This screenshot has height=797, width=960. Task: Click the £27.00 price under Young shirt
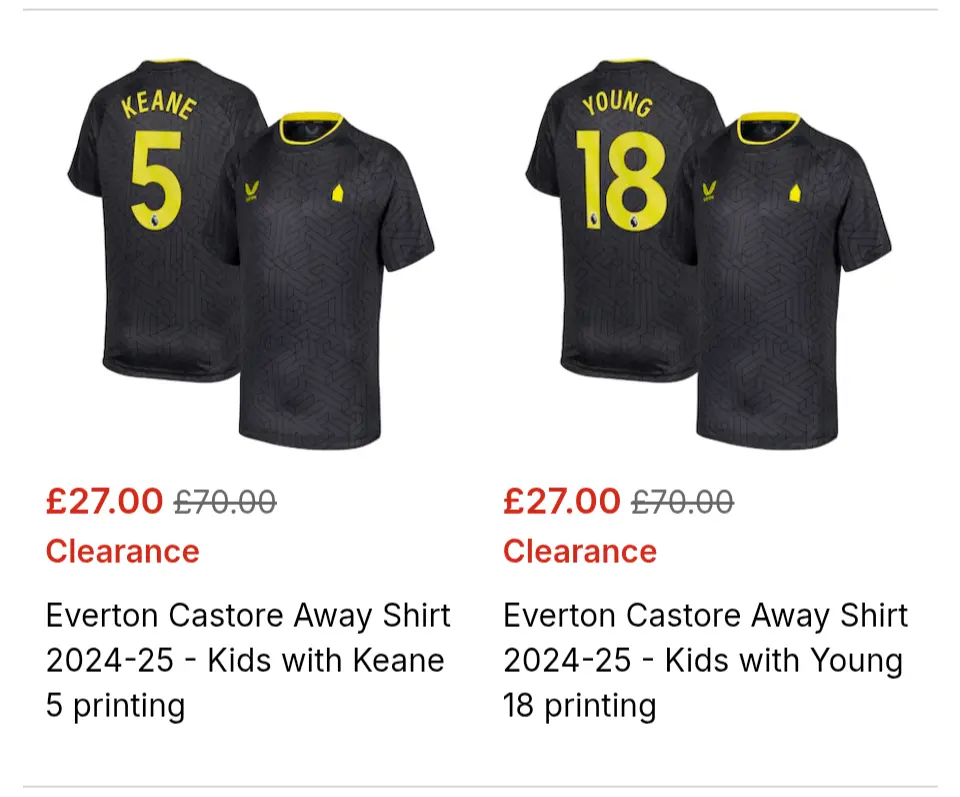coord(561,501)
